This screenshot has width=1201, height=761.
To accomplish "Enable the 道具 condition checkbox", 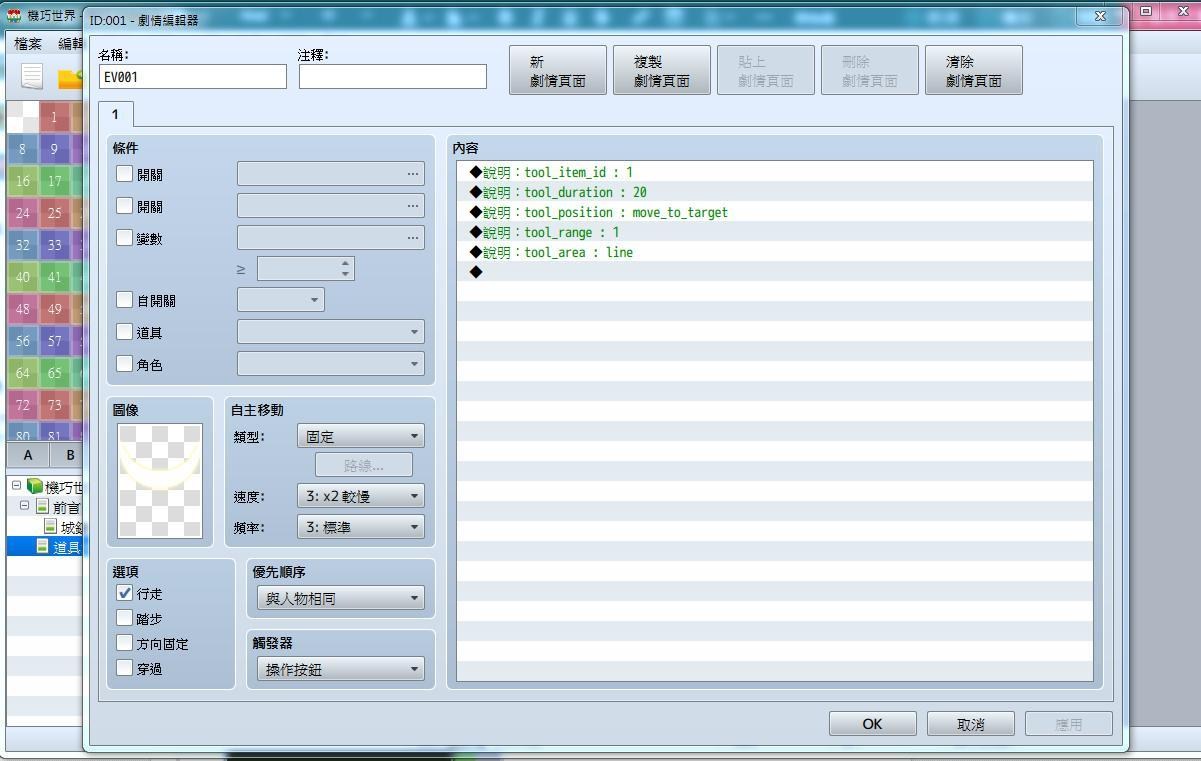I will click(x=124, y=332).
